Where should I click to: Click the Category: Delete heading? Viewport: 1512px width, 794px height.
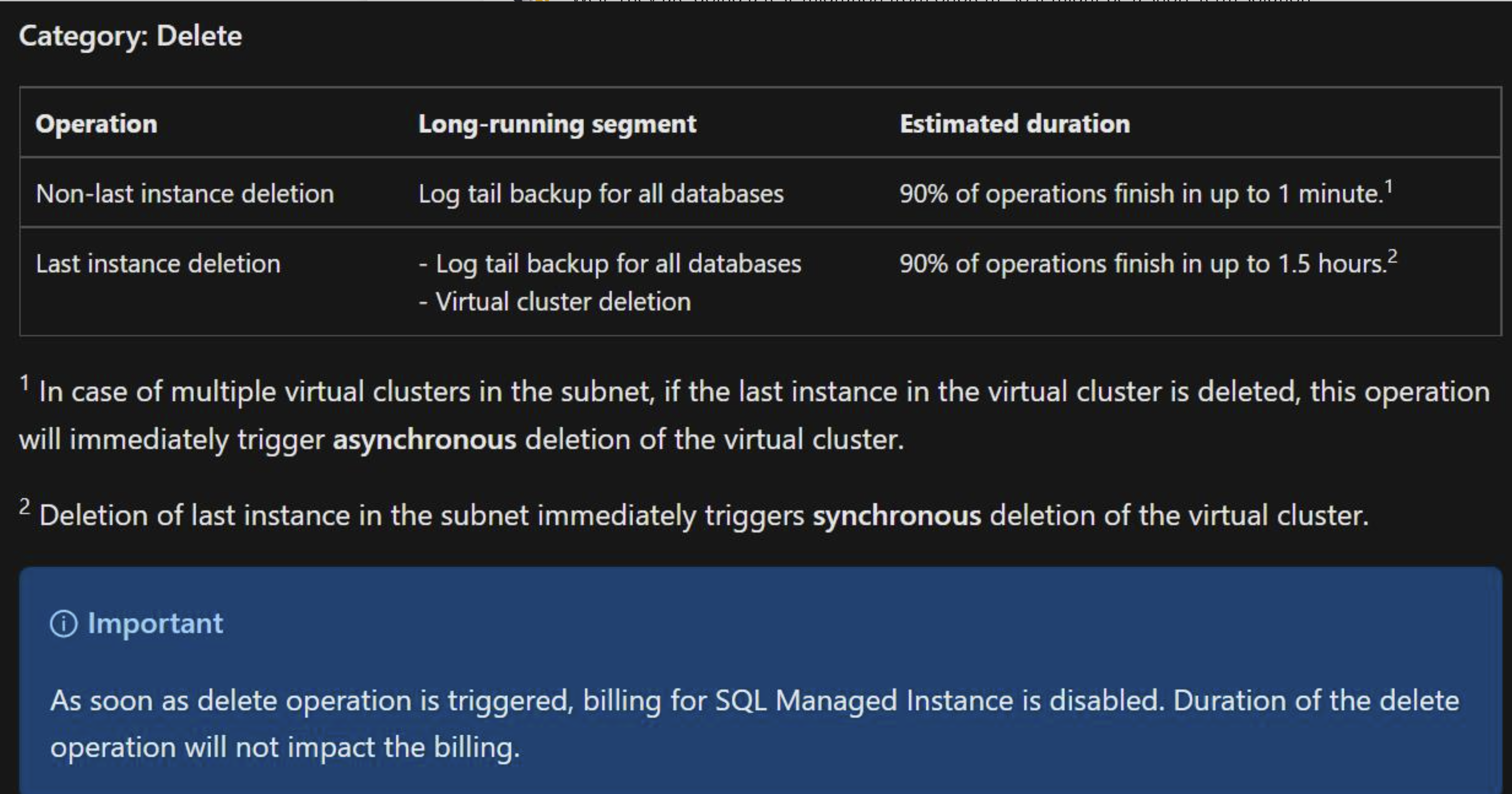coord(130,36)
